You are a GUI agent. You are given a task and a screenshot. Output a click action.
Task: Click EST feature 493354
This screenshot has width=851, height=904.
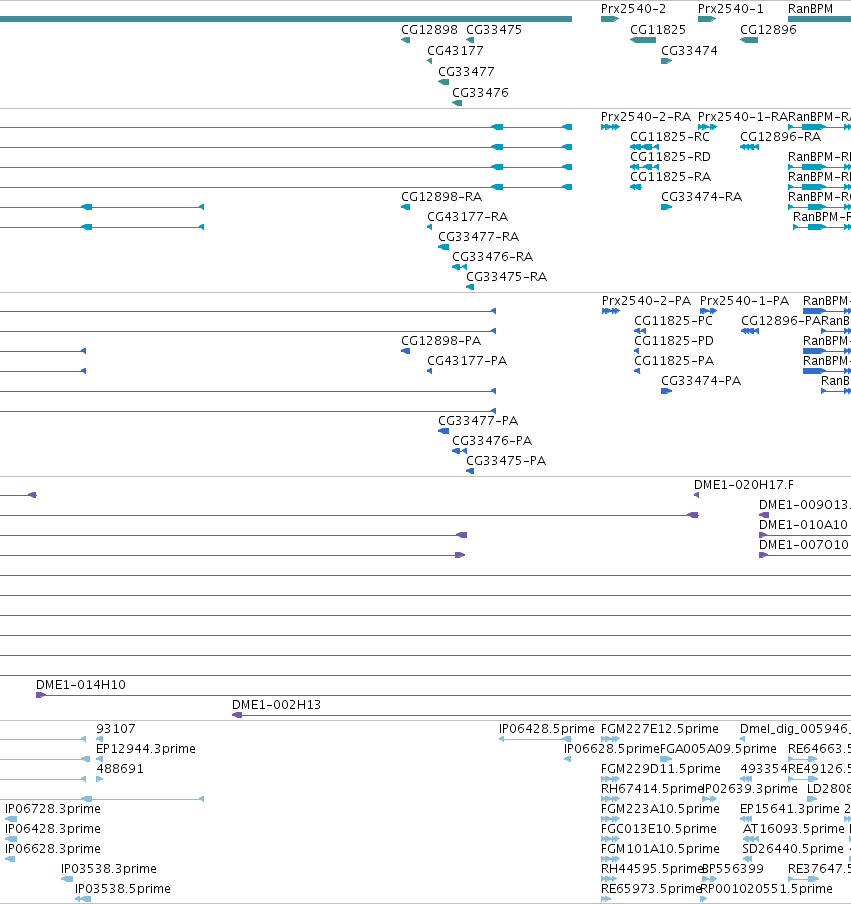click(763, 769)
